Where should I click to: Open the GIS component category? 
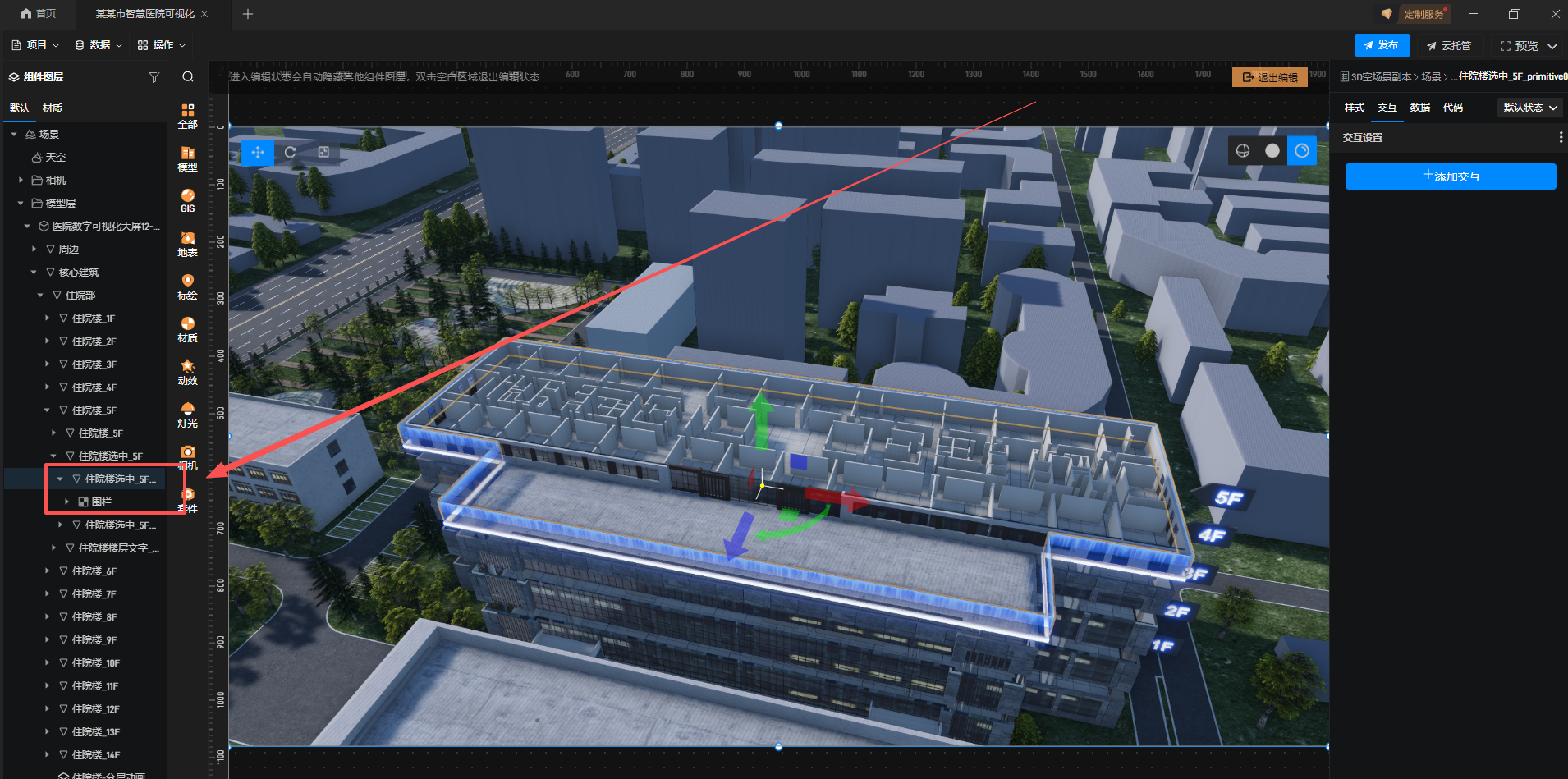[187, 200]
